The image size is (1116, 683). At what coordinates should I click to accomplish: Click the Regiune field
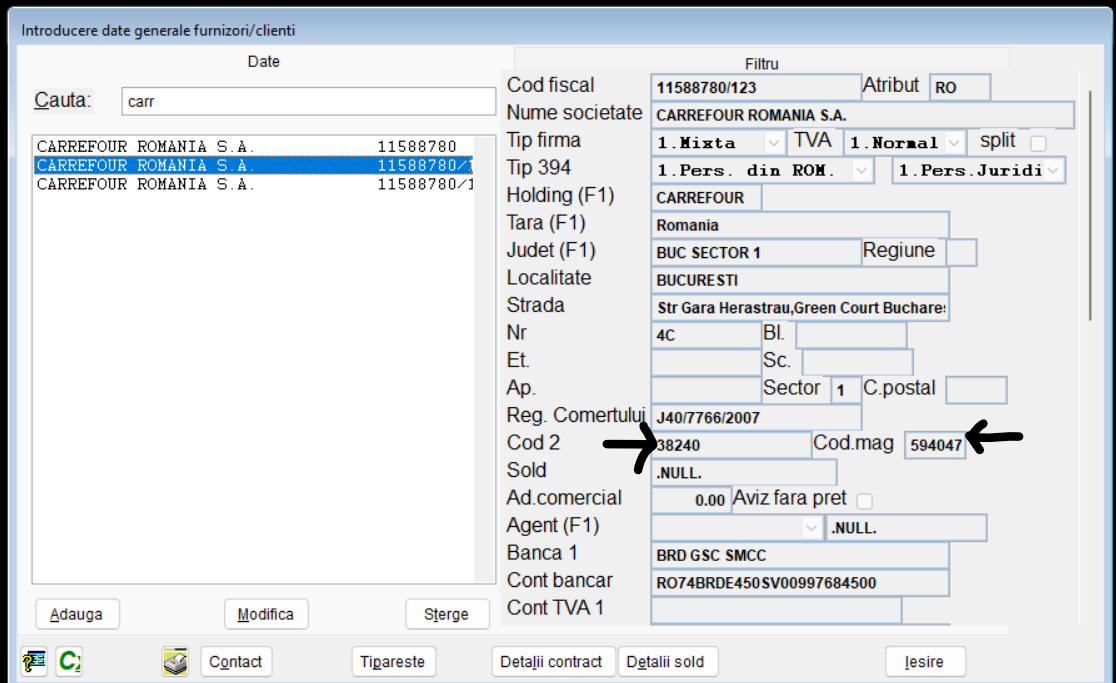click(961, 253)
